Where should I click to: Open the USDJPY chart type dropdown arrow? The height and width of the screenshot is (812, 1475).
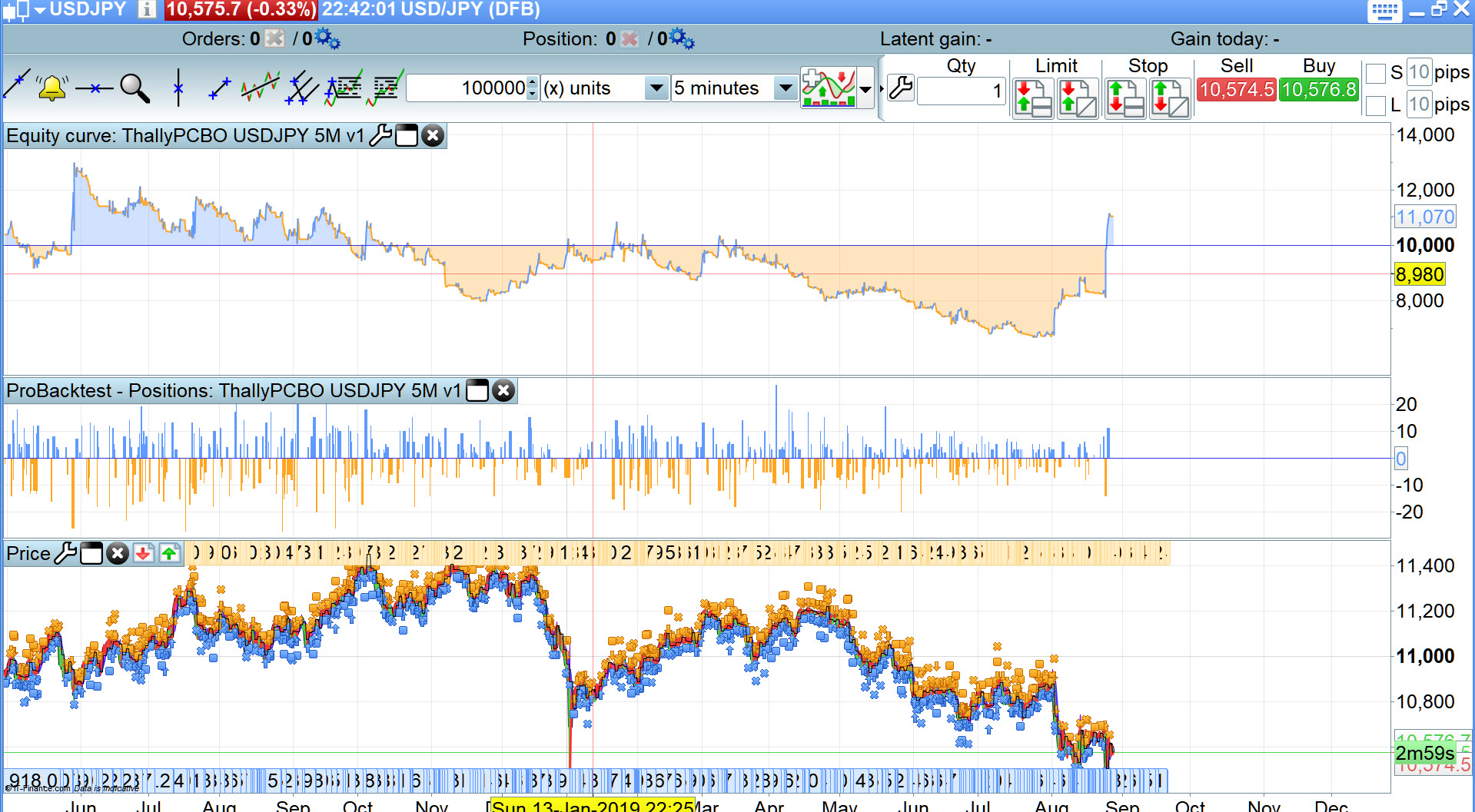(x=41, y=9)
